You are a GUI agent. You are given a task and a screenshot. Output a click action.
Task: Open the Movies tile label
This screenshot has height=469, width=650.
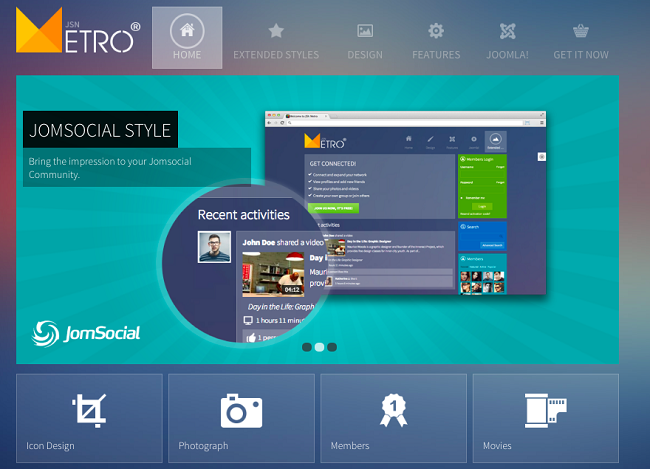point(497,446)
